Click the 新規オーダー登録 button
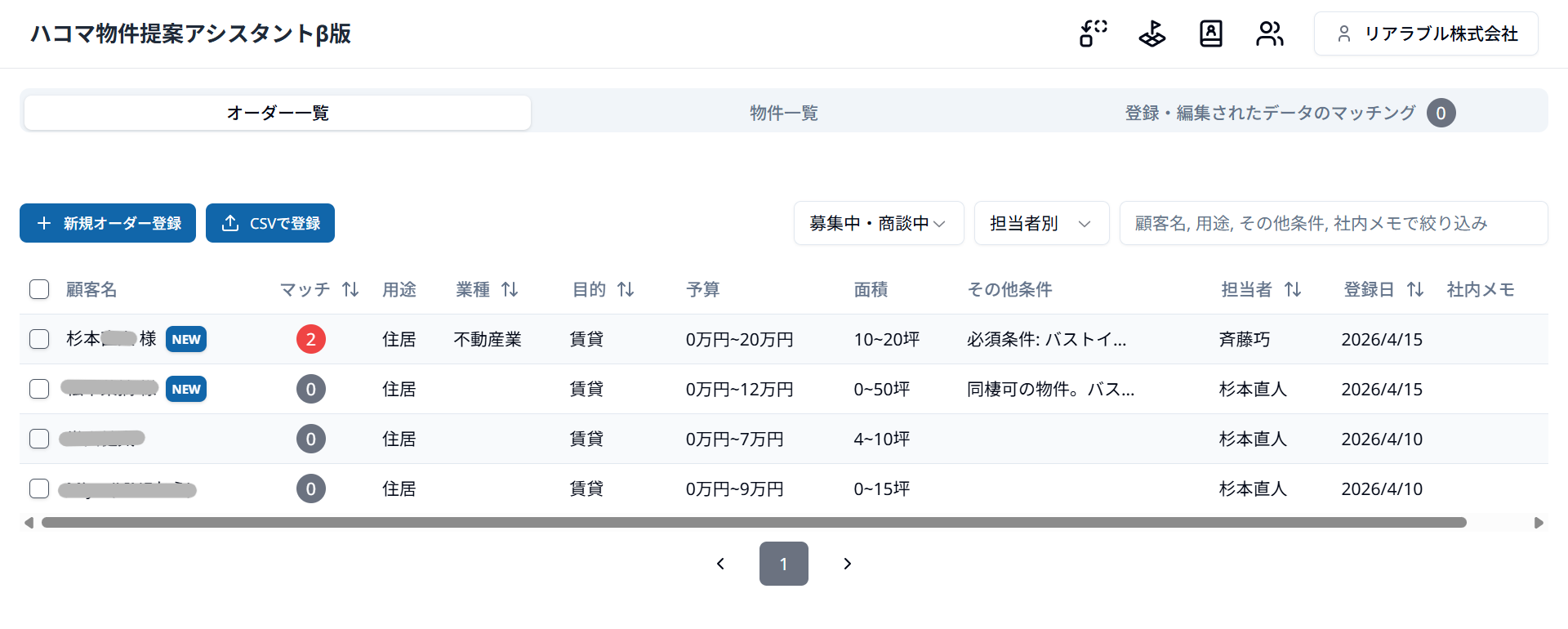This screenshot has height=629, width=1568. point(108,223)
